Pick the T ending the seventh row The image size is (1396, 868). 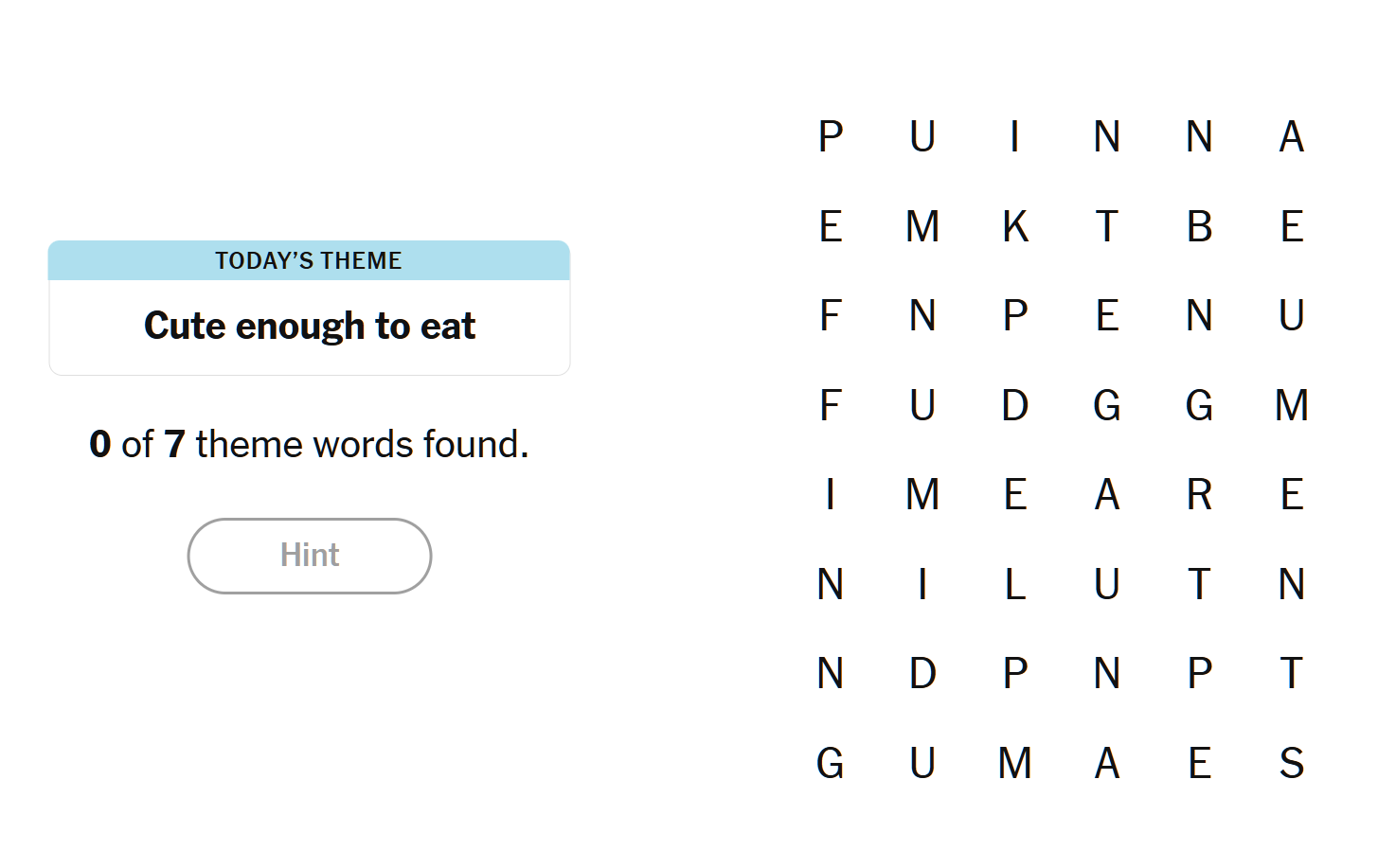[1291, 674]
